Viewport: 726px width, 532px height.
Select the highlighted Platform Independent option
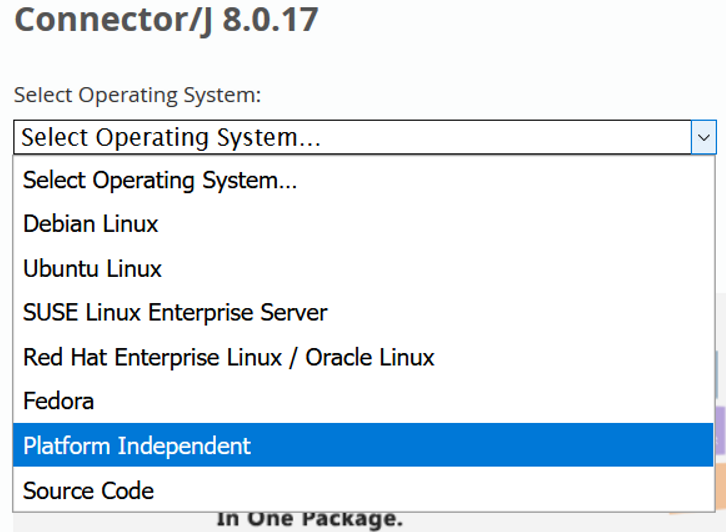coord(363,445)
